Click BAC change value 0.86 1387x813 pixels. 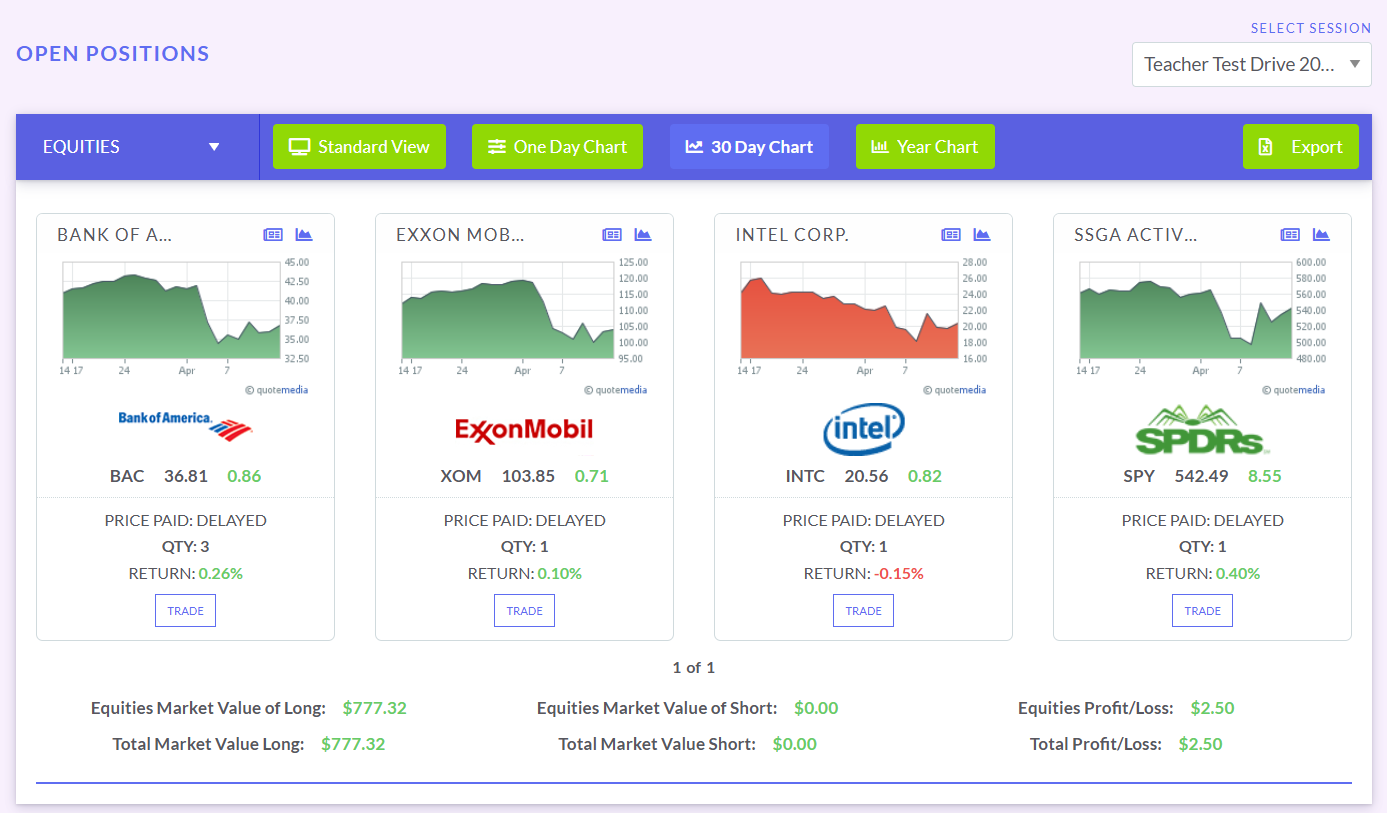[x=244, y=476]
